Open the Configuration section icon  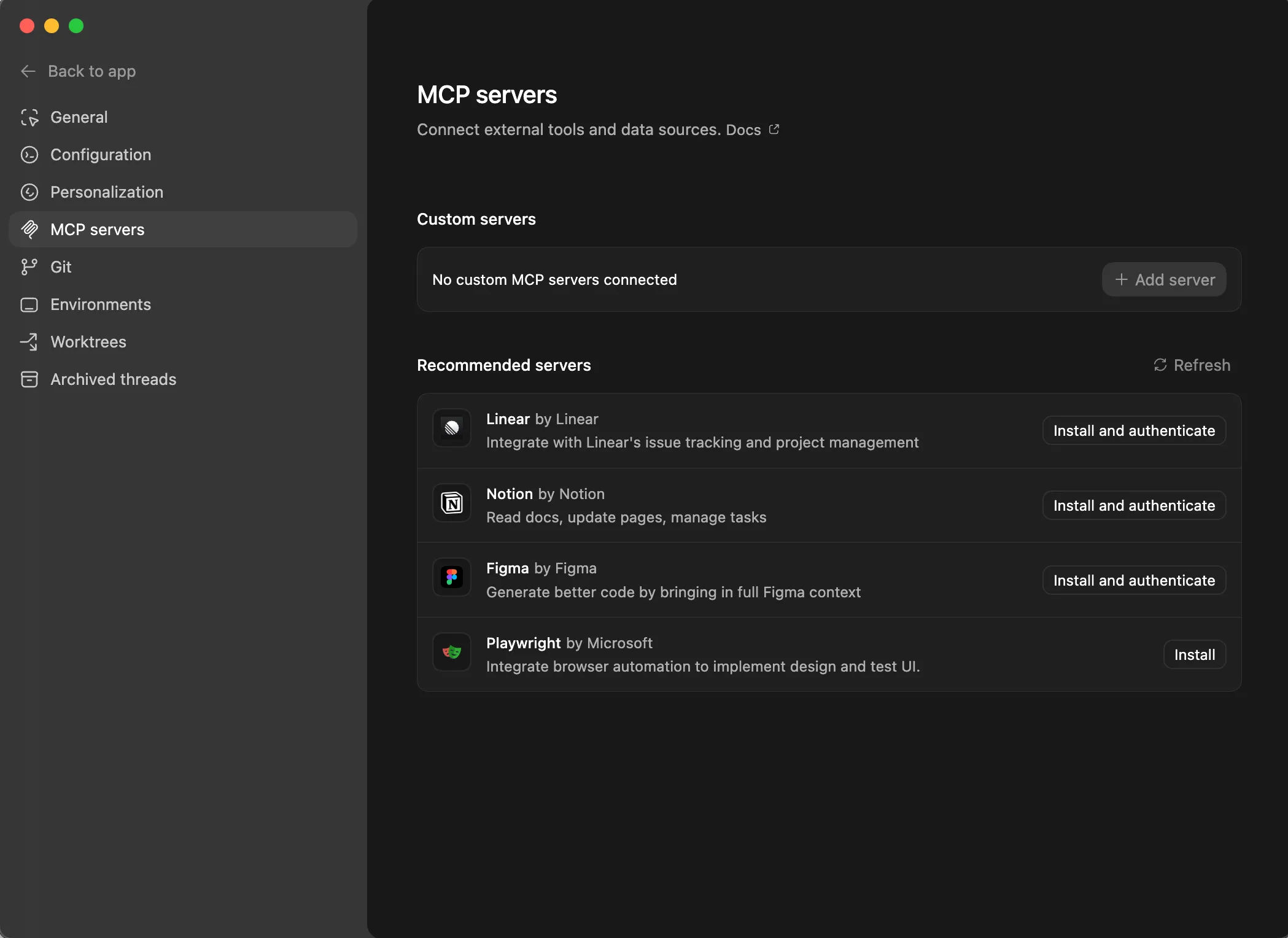tap(29, 155)
